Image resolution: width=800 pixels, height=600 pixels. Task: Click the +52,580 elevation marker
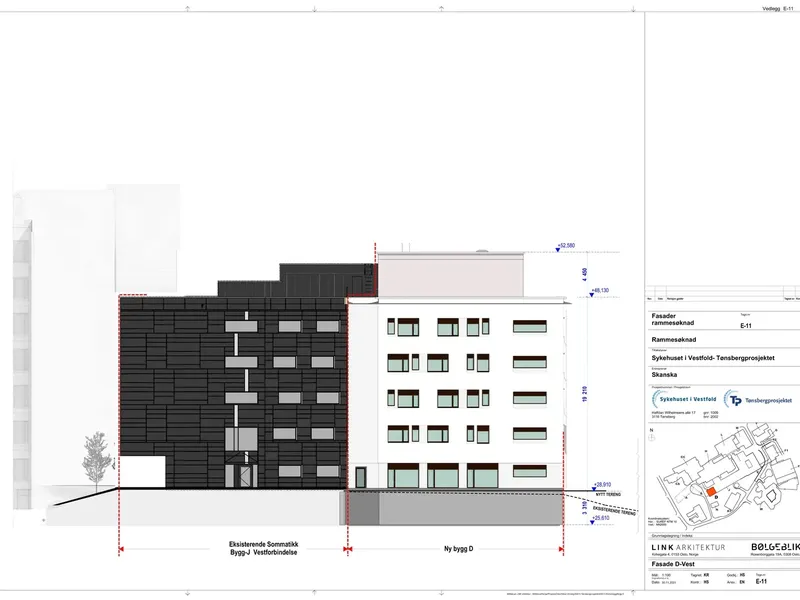(565, 247)
